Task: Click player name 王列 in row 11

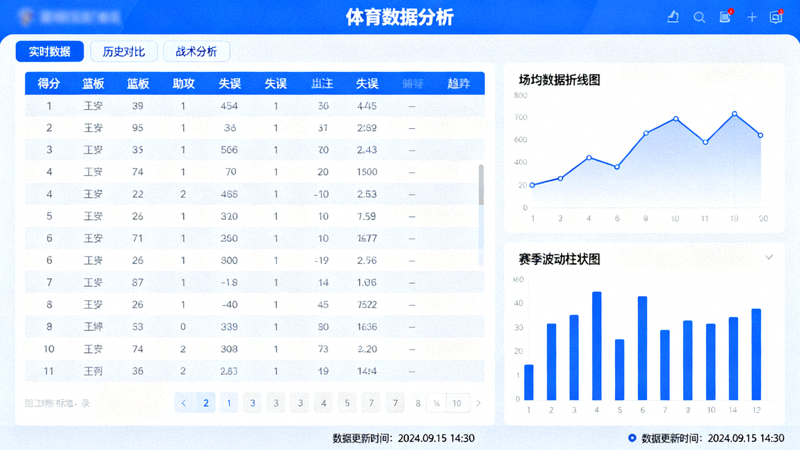Action: click(x=93, y=371)
